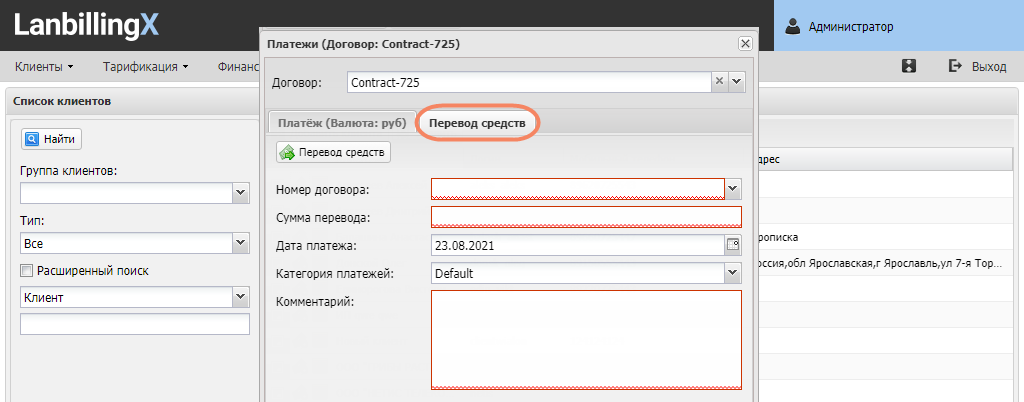Open the Договор dropdown arrow
1024x402 pixels.
tap(737, 82)
